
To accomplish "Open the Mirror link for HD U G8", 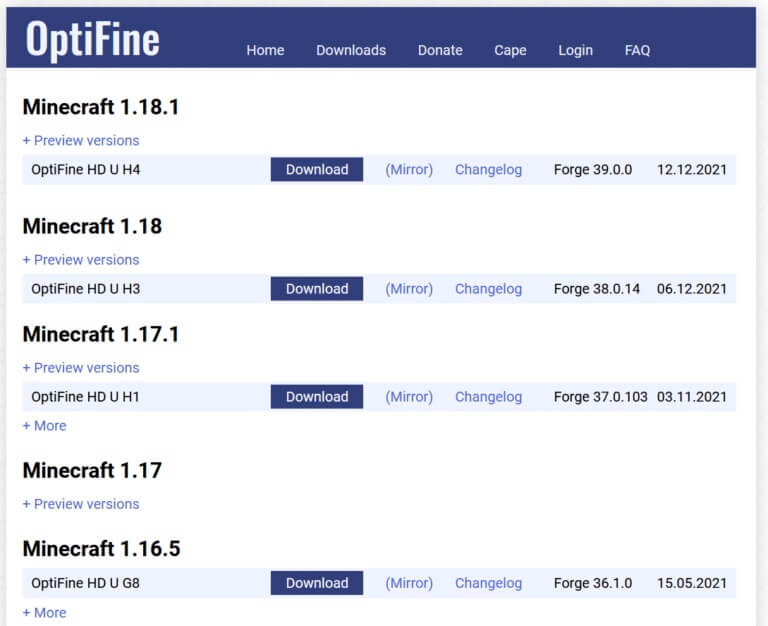I will 409,583.
